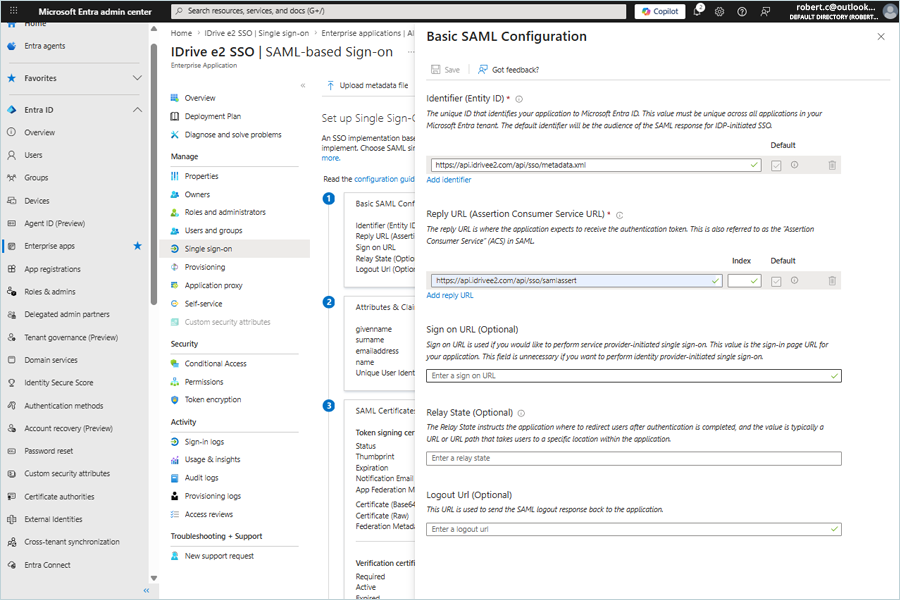
Task: Click the Audit logs icon
Action: coord(174,478)
